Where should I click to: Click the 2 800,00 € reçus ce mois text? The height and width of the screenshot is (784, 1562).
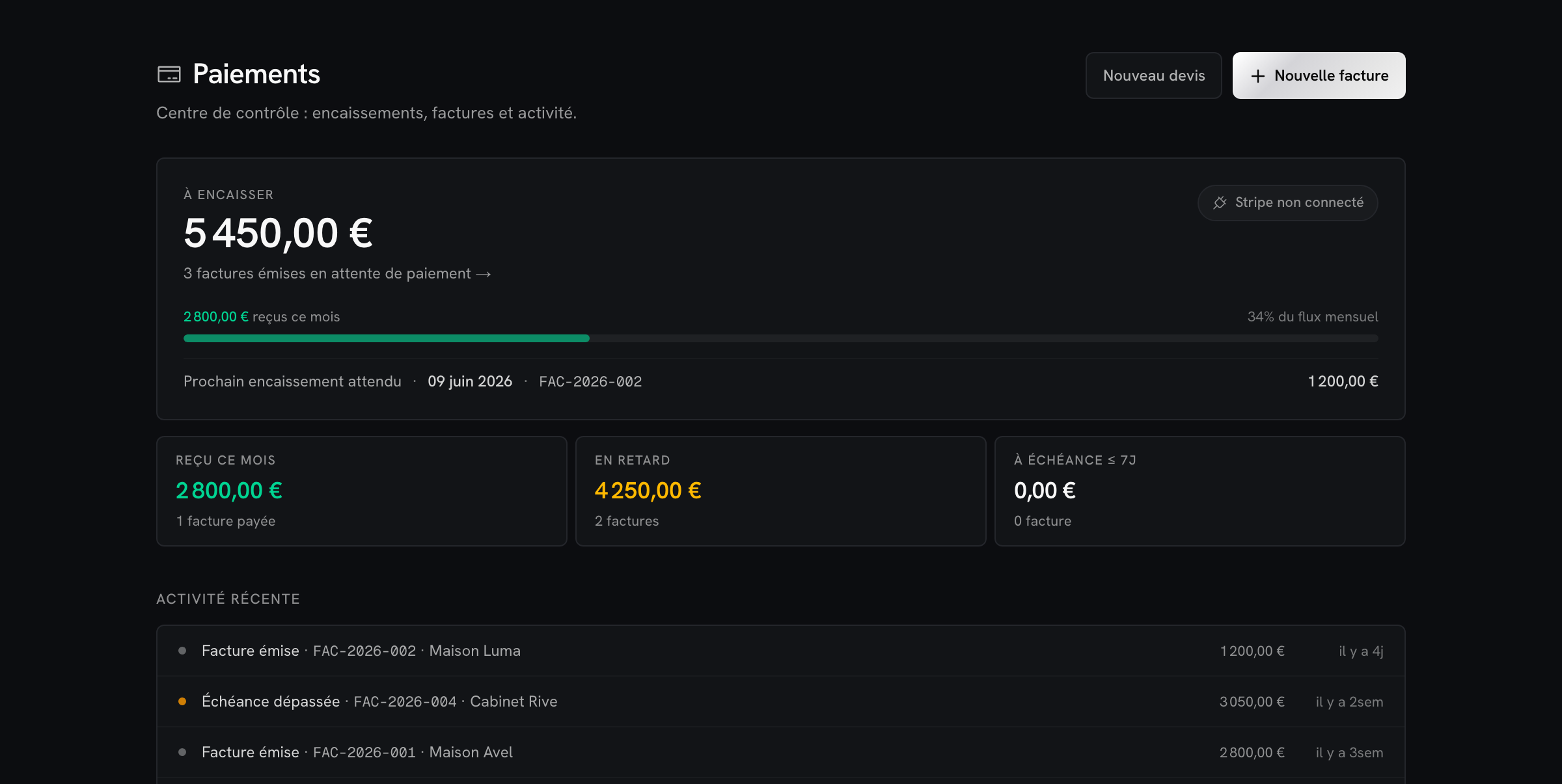click(262, 317)
